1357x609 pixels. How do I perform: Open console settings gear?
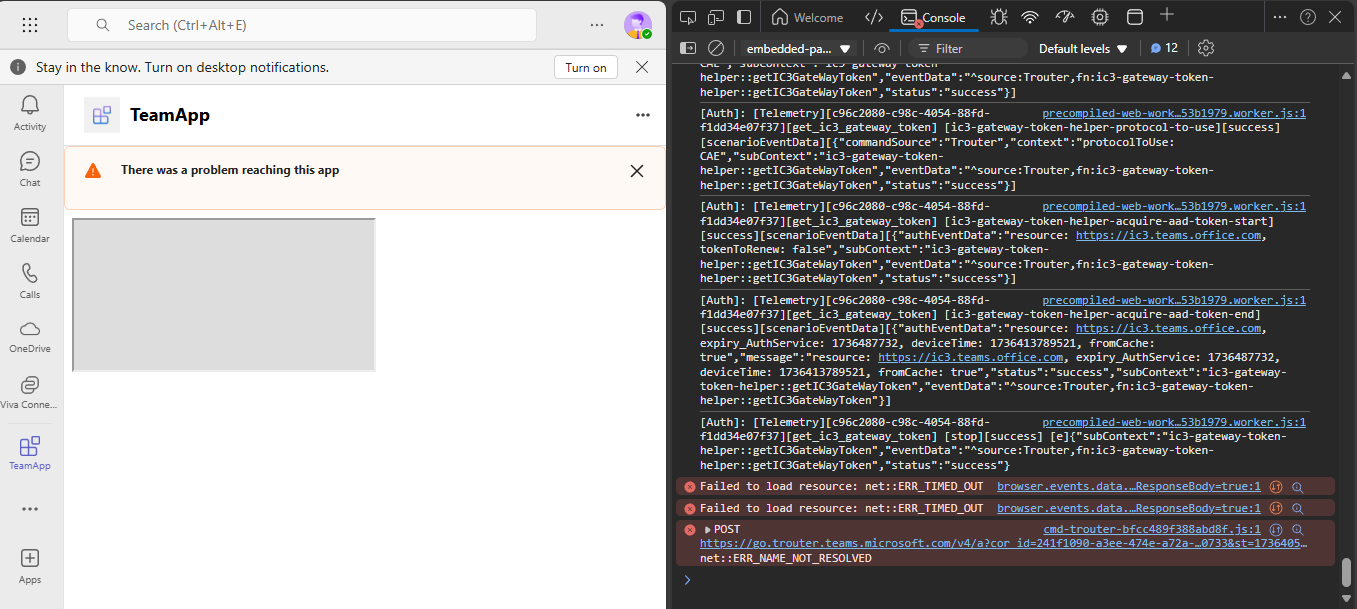point(1206,48)
